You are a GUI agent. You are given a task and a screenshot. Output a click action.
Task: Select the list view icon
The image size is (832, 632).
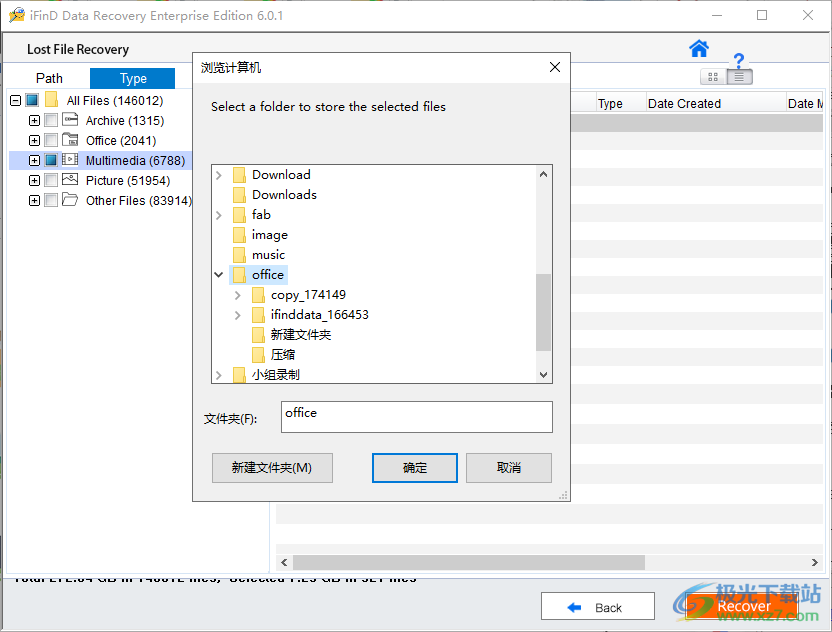[x=738, y=77]
